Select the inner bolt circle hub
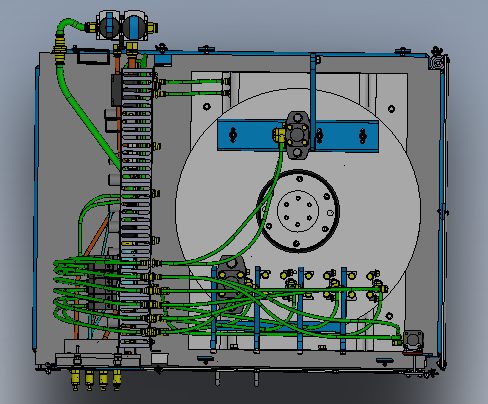 298,211
